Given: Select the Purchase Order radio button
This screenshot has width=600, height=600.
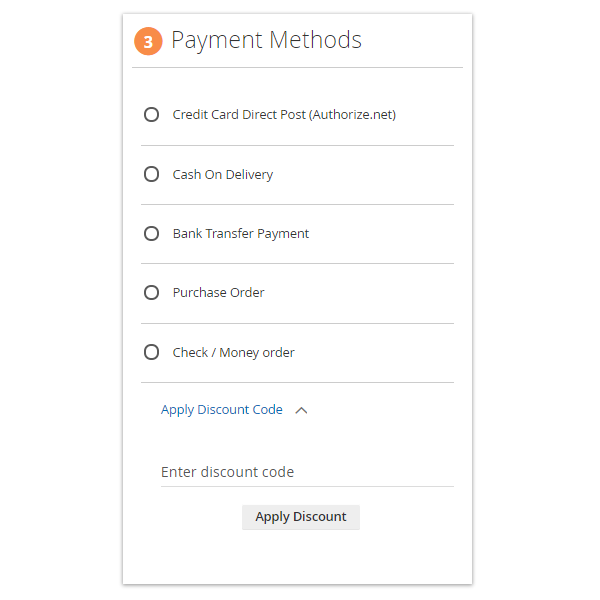Looking at the screenshot, I should tap(152, 293).
